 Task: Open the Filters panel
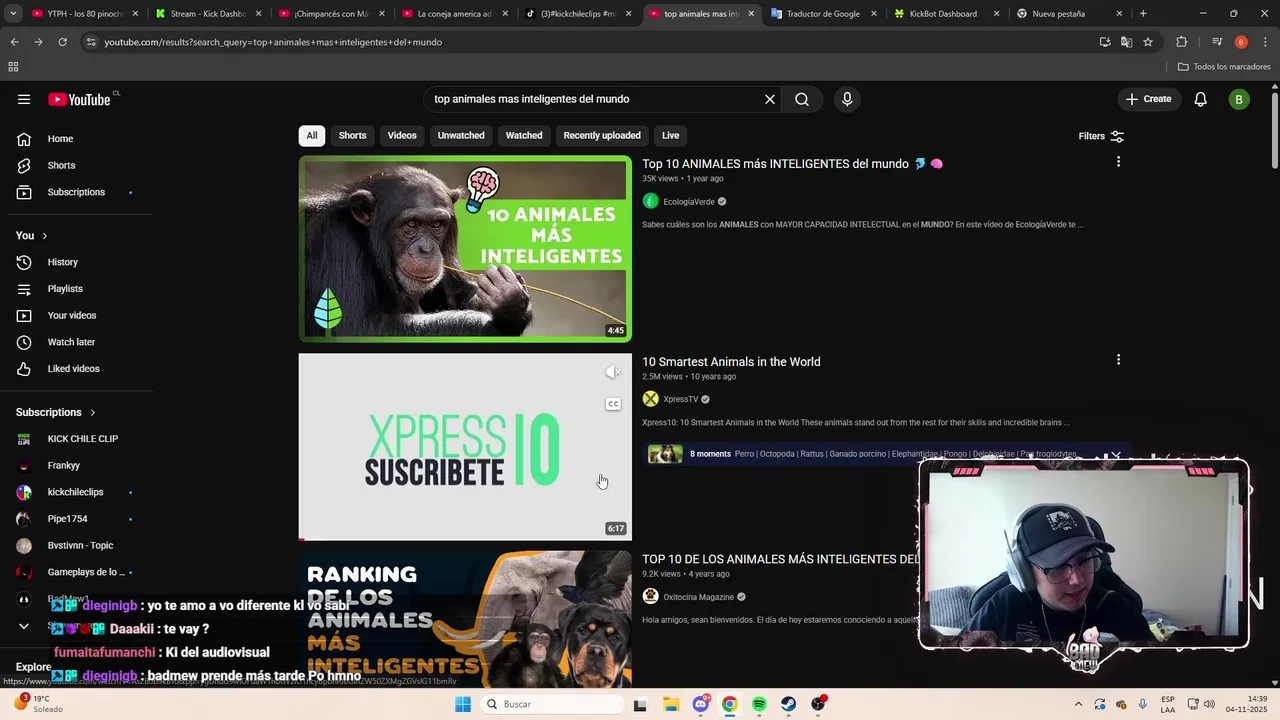pos(1101,136)
